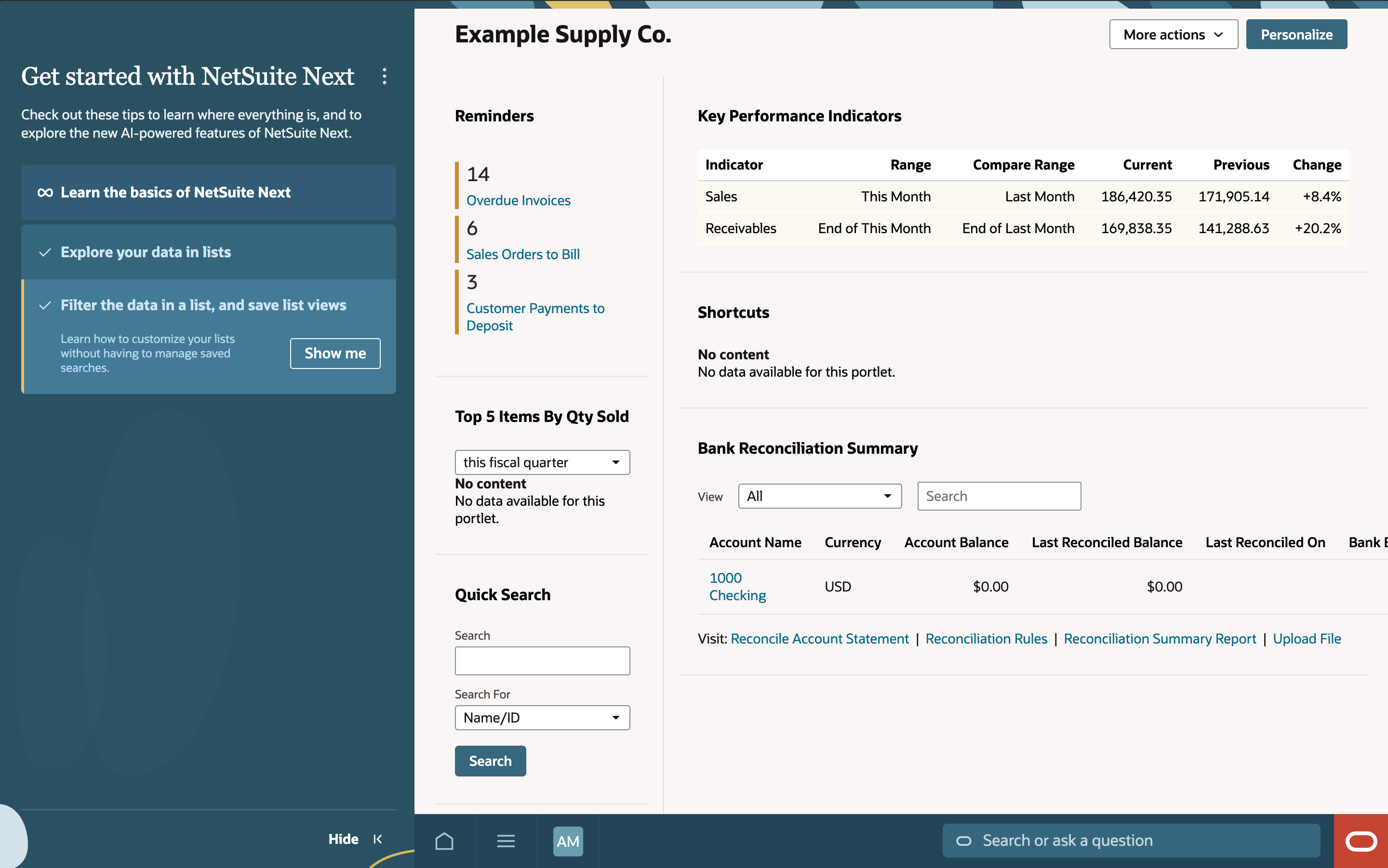The image size is (1388, 868).
Task: Click the red Oracle logo button
Action: pyautogui.click(x=1361, y=841)
